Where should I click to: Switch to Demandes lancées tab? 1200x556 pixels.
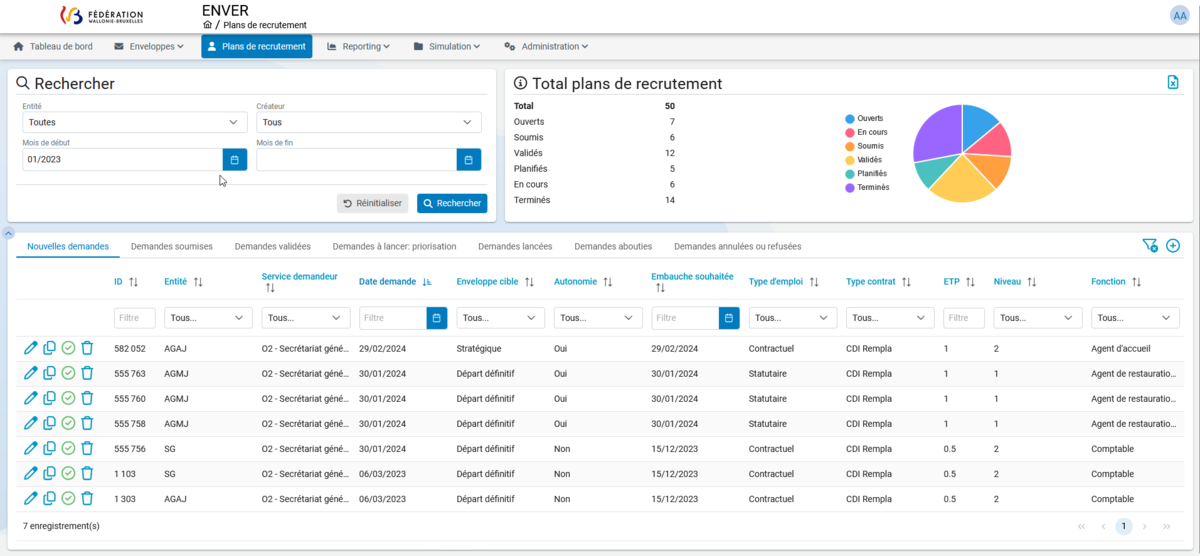(x=515, y=246)
